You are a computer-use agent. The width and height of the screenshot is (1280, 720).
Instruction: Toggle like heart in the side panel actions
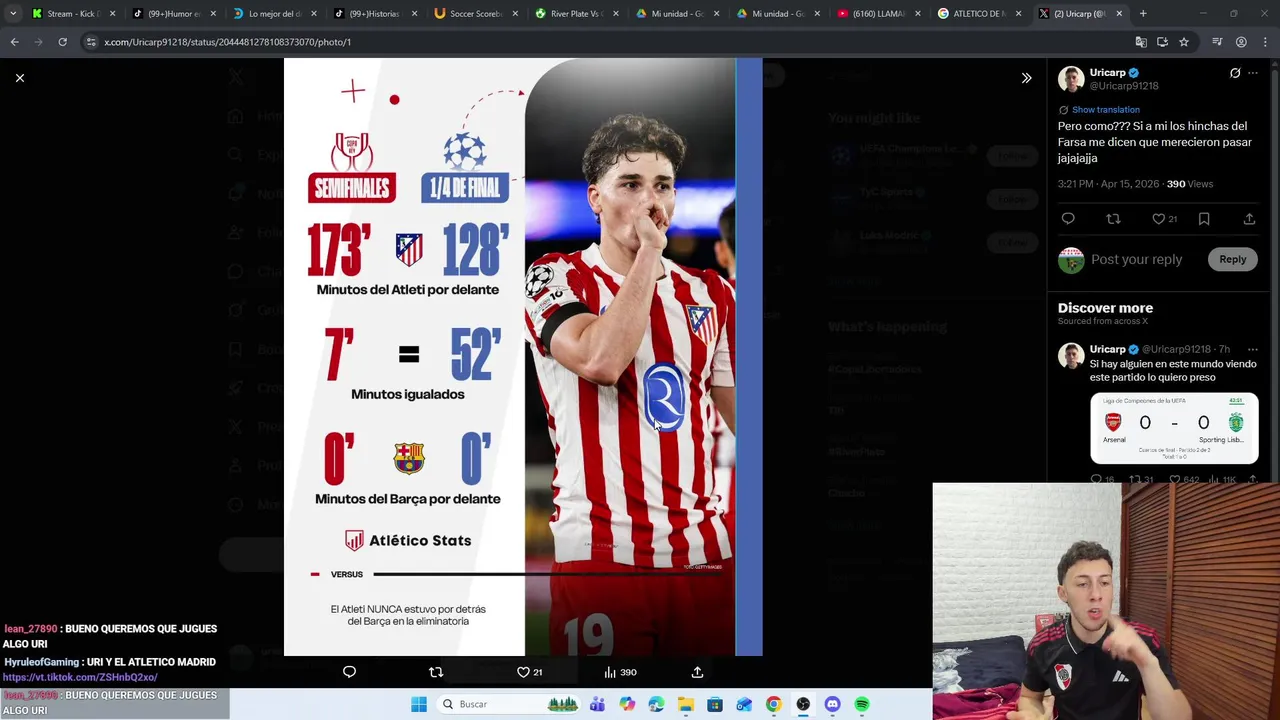(1164, 219)
